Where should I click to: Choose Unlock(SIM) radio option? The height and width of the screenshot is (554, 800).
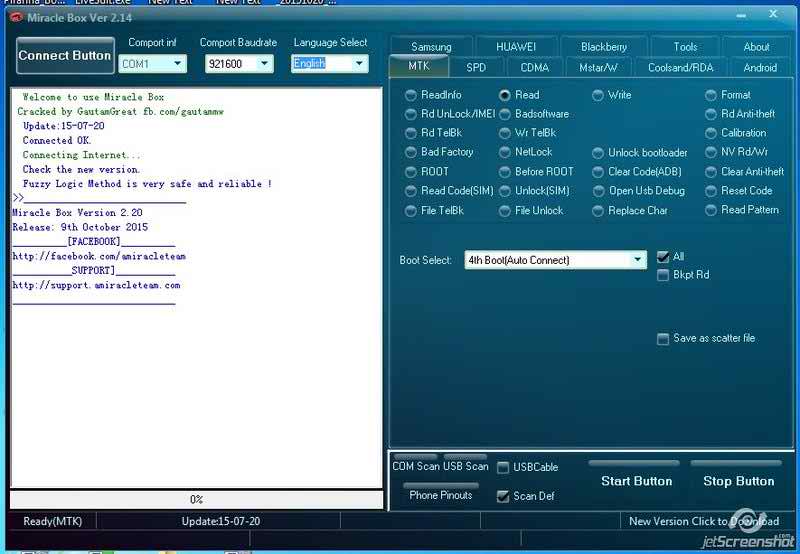tap(534, 191)
